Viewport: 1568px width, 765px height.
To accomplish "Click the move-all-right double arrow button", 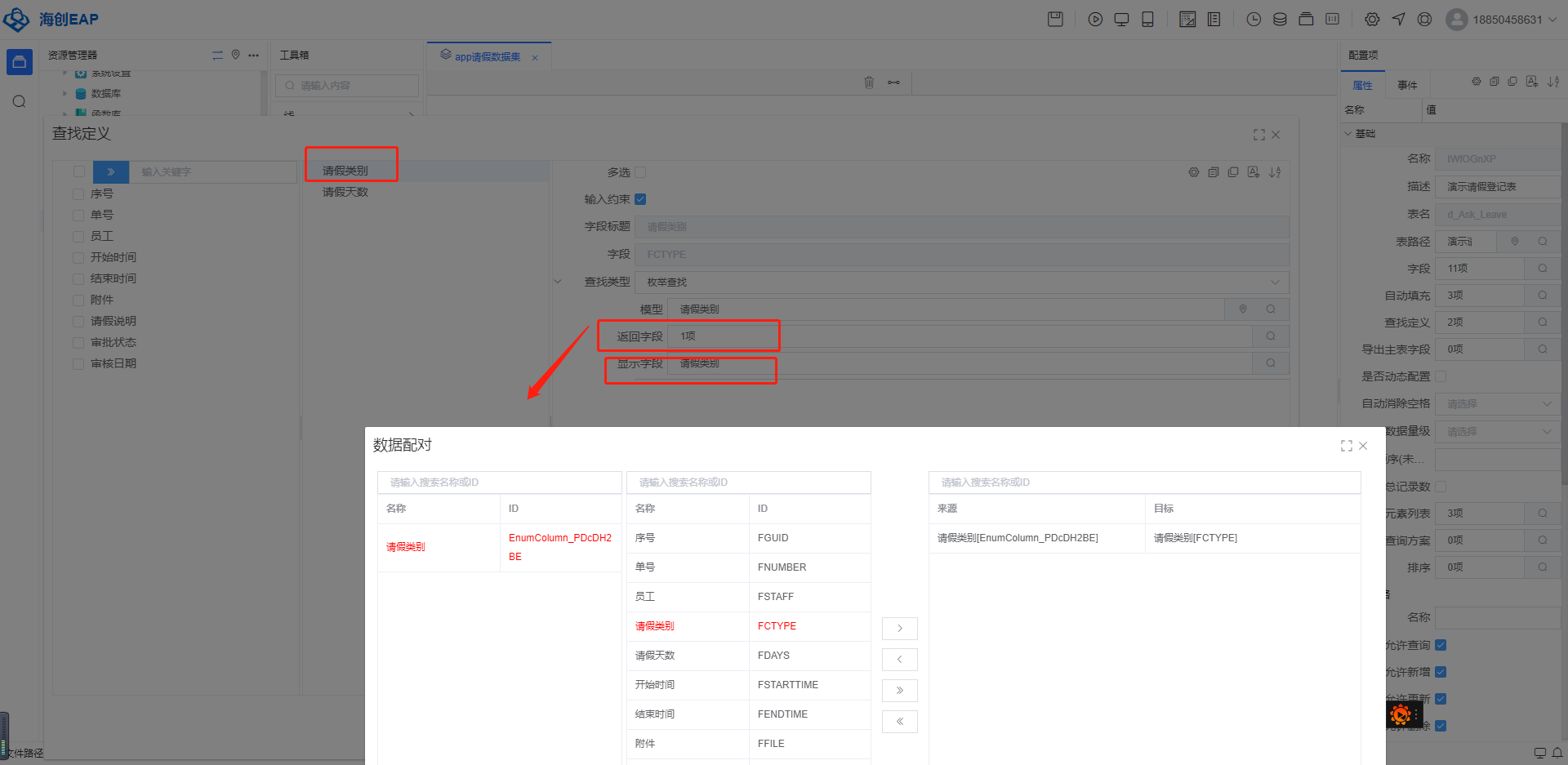I will click(x=899, y=691).
